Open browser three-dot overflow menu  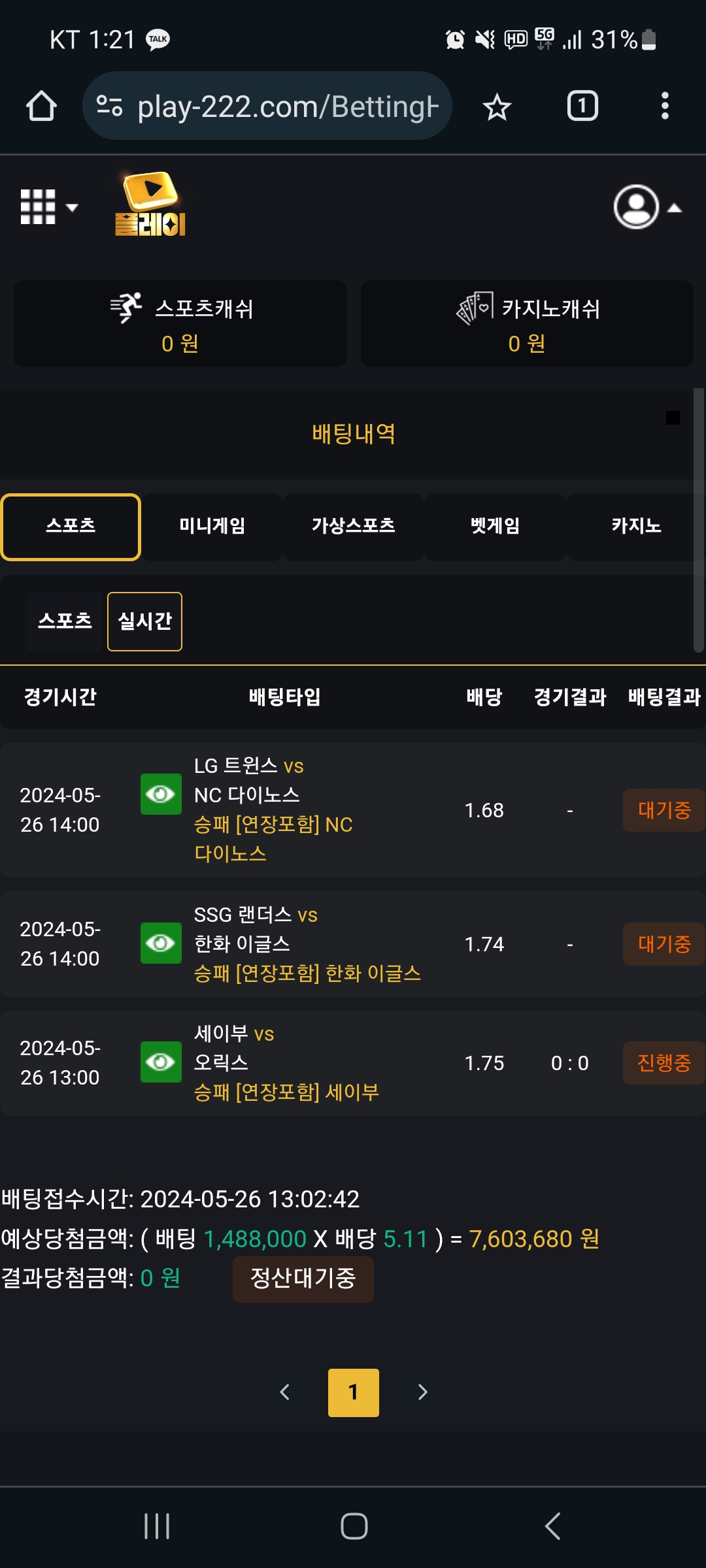665,106
